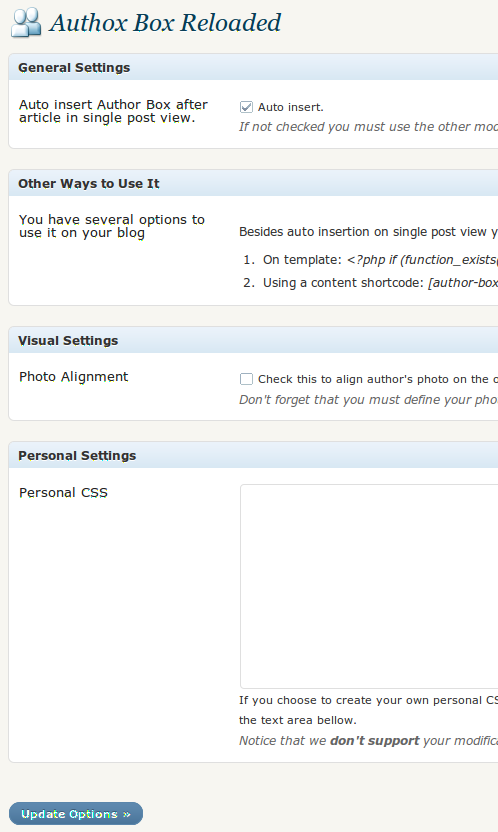The width and height of the screenshot is (498, 832).
Task: Click the 'If not checked' hint text
Action: pos(368,127)
